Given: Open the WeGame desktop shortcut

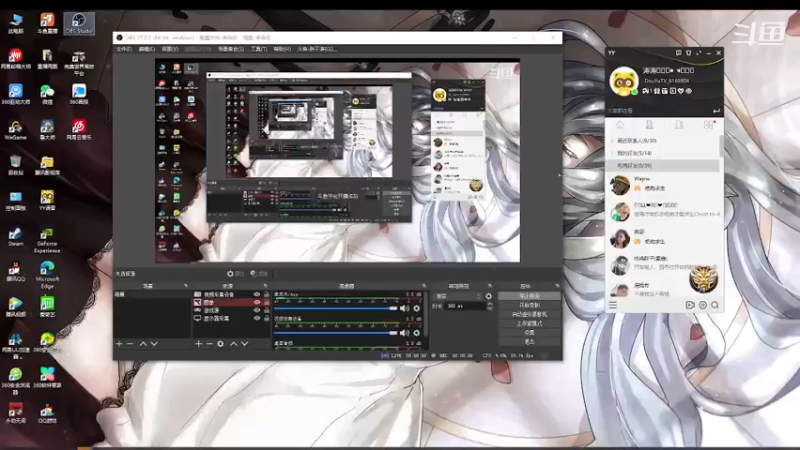Looking at the screenshot, I should [15, 131].
